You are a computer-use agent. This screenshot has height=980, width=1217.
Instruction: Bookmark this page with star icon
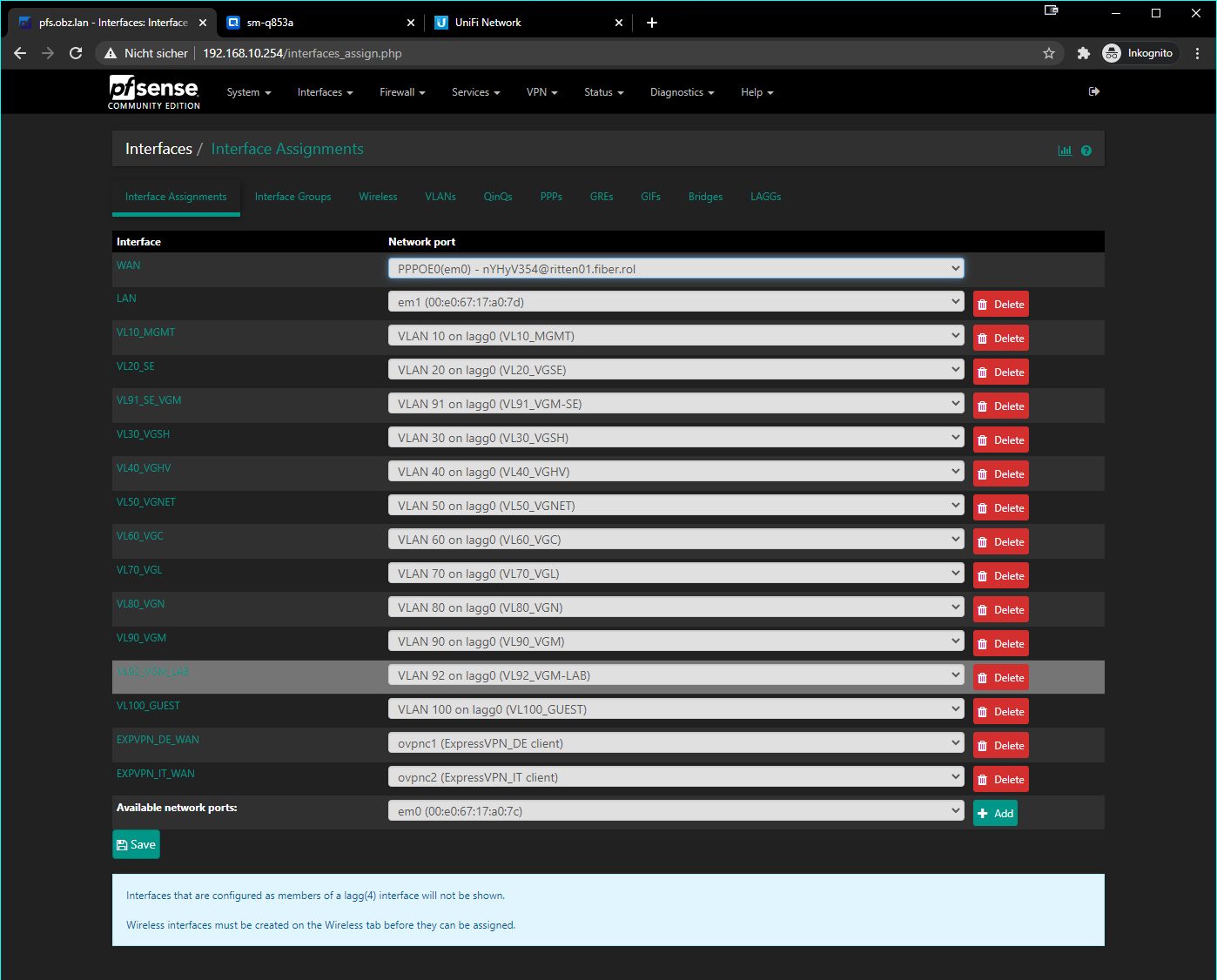tap(1049, 53)
